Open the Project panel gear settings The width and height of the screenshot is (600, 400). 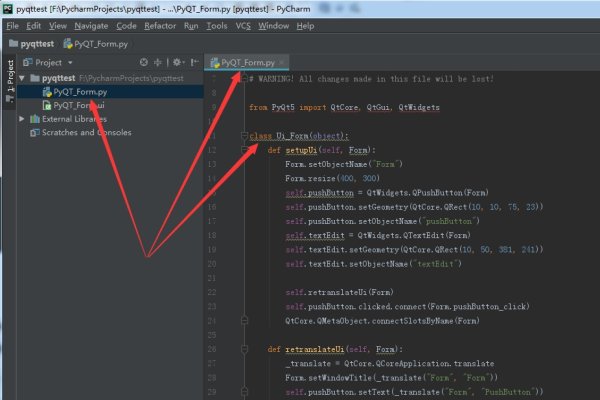tap(178, 62)
